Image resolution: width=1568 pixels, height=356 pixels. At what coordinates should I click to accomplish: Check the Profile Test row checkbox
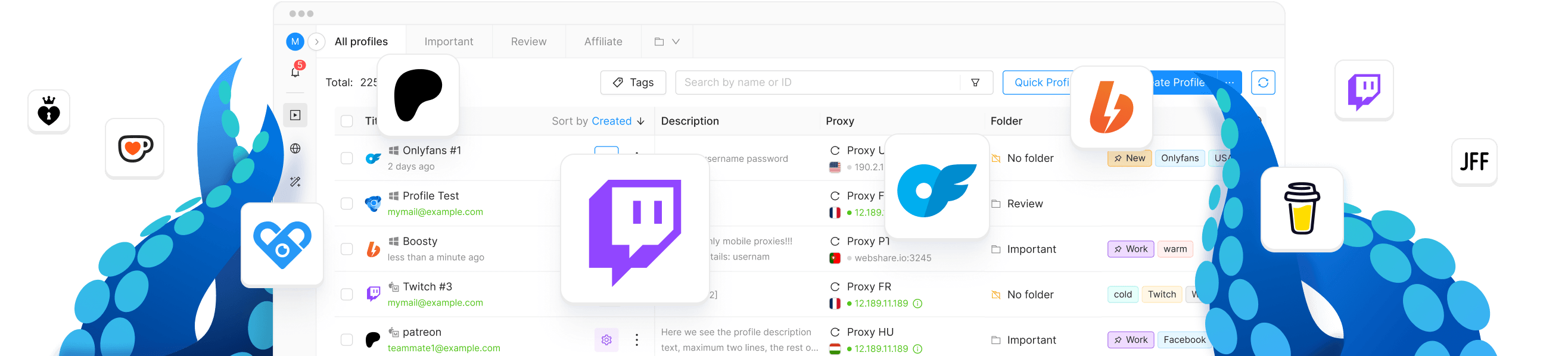[x=347, y=203]
